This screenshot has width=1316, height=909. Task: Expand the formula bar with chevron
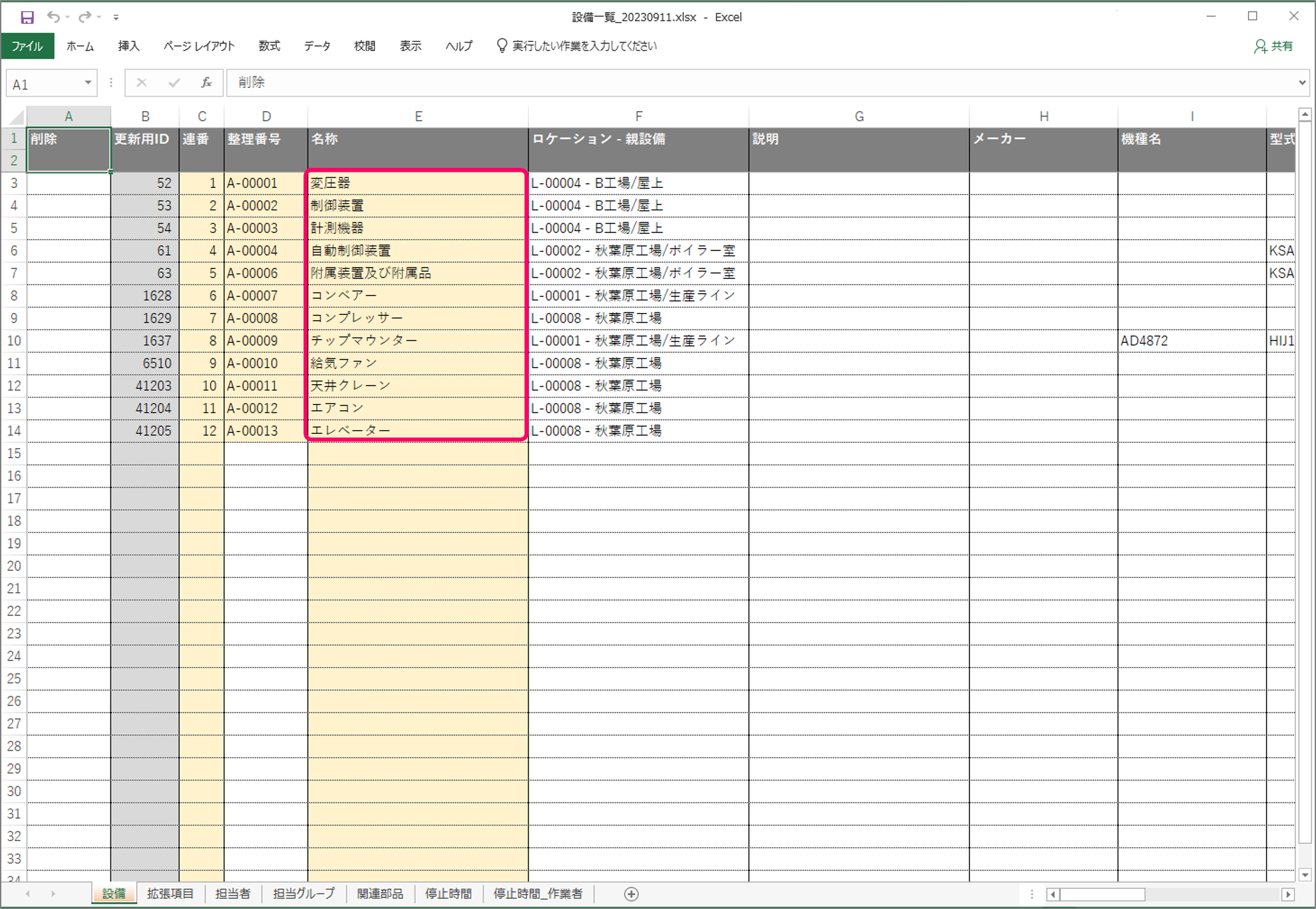pos(1301,83)
